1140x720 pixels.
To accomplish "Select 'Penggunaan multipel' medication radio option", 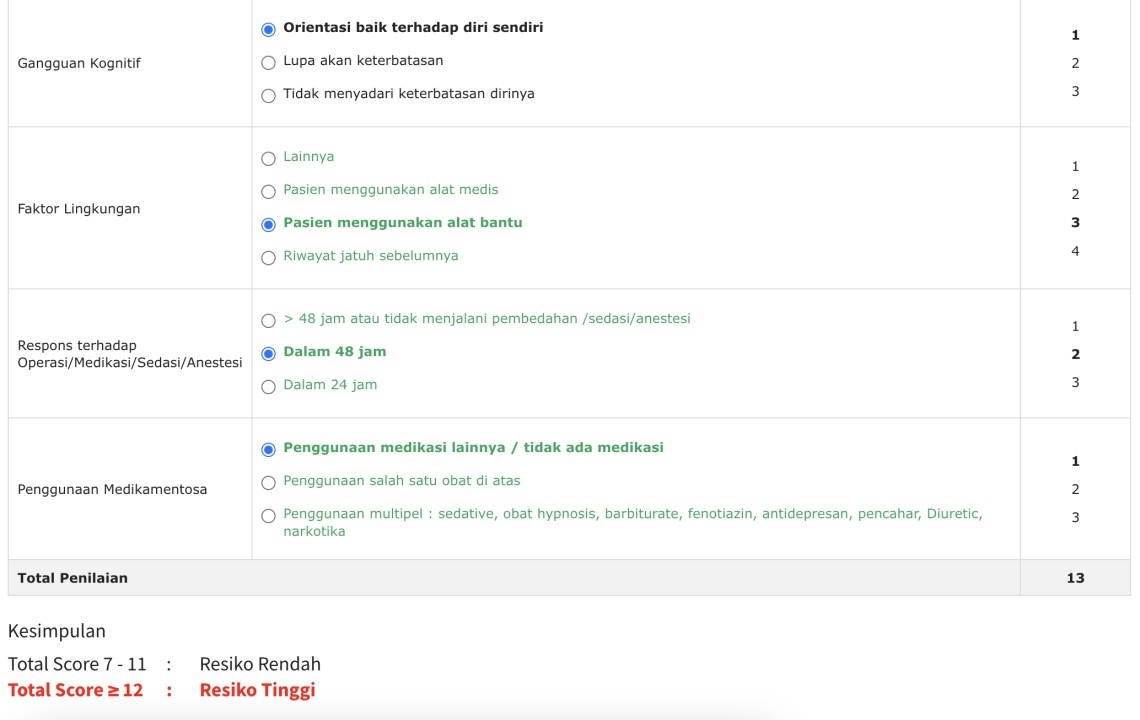I will (x=268, y=516).
